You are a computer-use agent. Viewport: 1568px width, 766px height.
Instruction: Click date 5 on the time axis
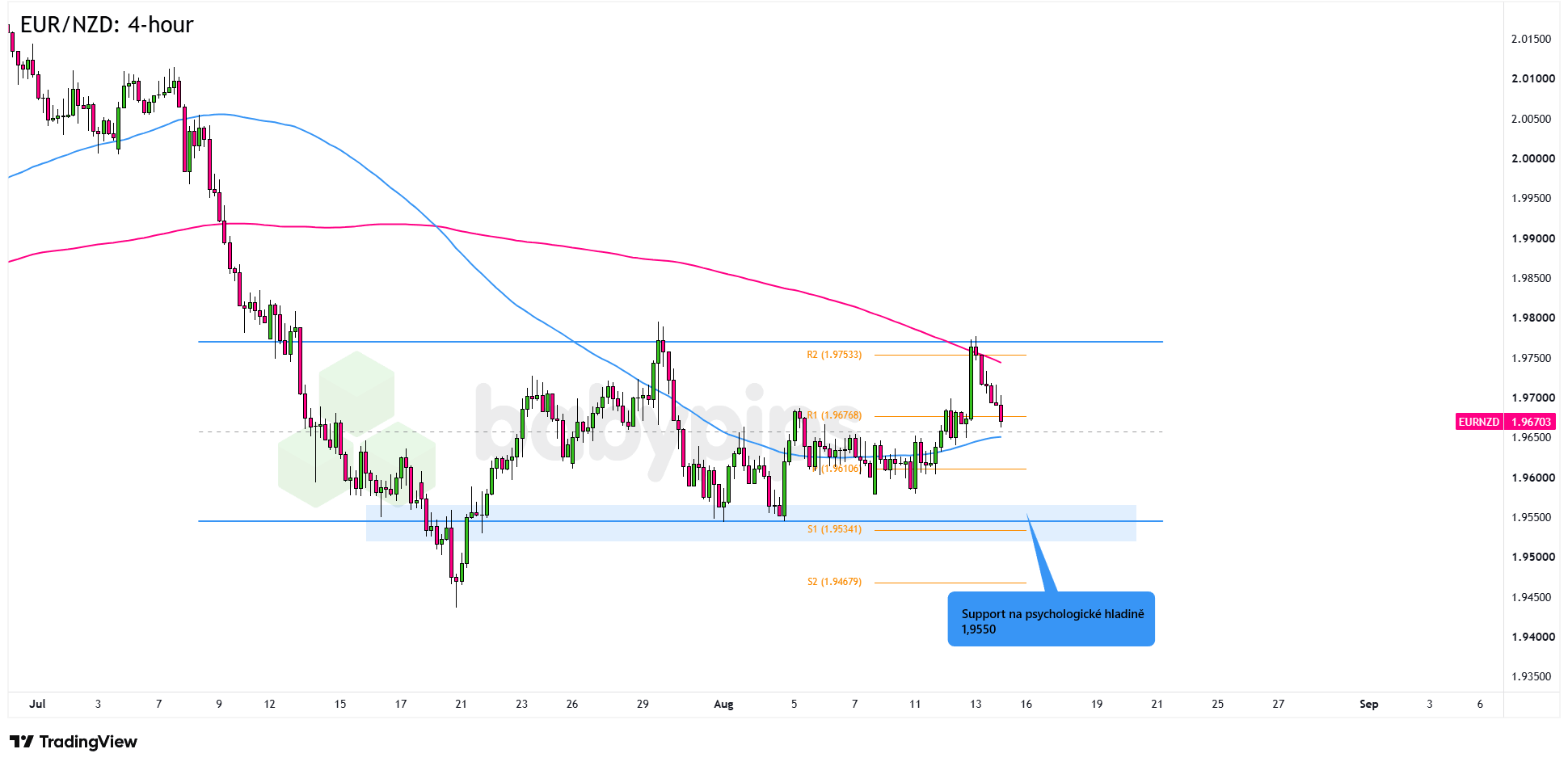coord(794,704)
